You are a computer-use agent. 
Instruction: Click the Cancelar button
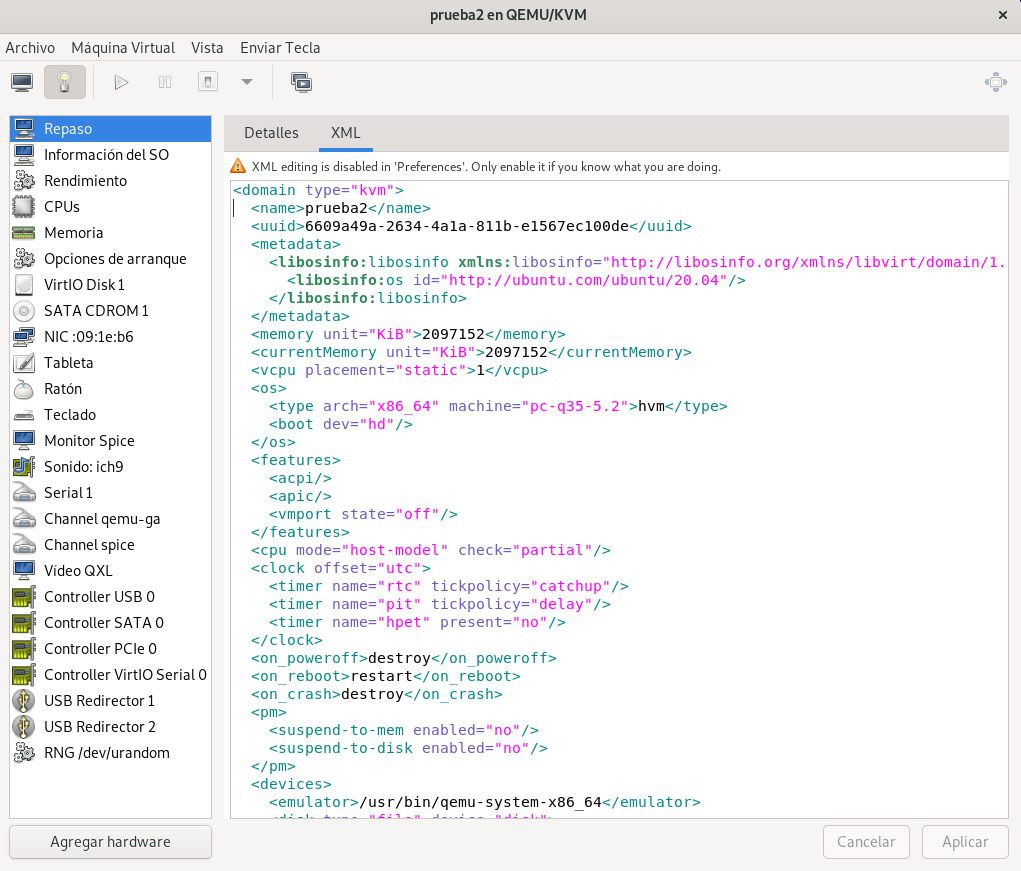866,842
